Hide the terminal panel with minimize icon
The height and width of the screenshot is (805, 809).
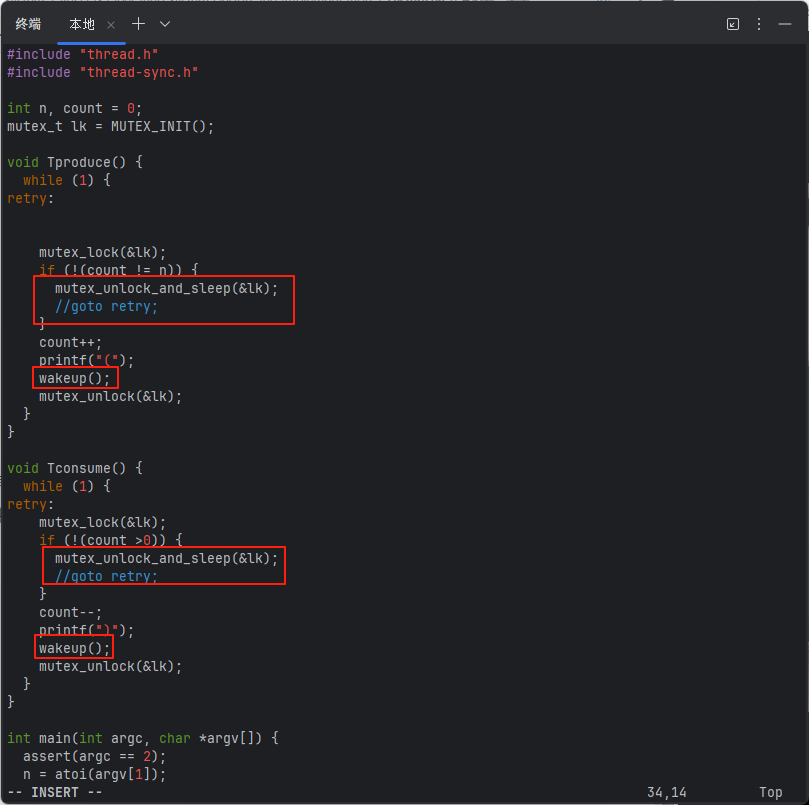click(x=785, y=23)
